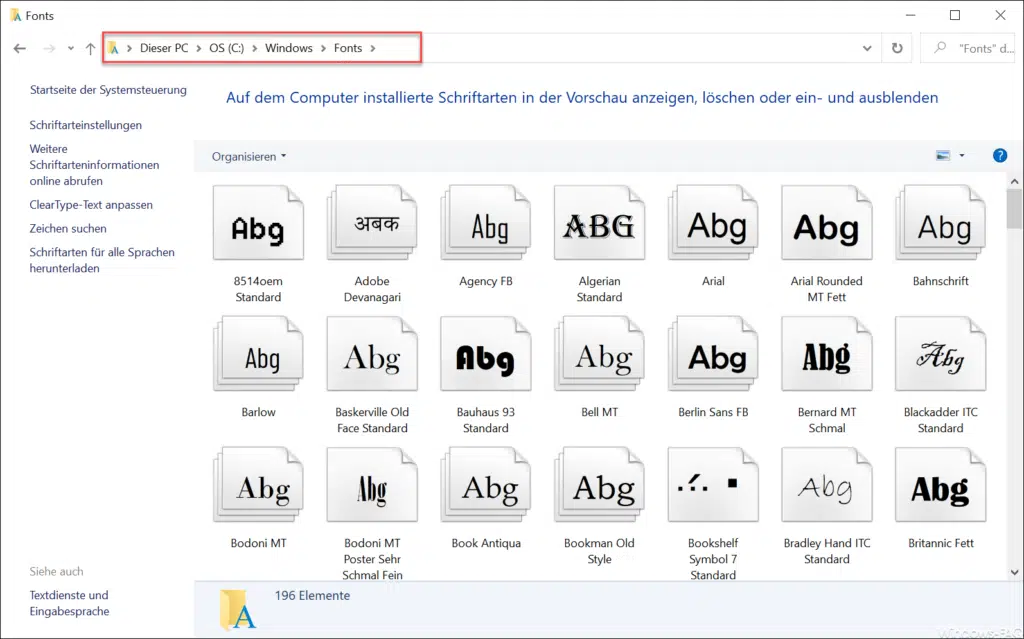Select the Adobe Devanagari font icon

tap(372, 226)
